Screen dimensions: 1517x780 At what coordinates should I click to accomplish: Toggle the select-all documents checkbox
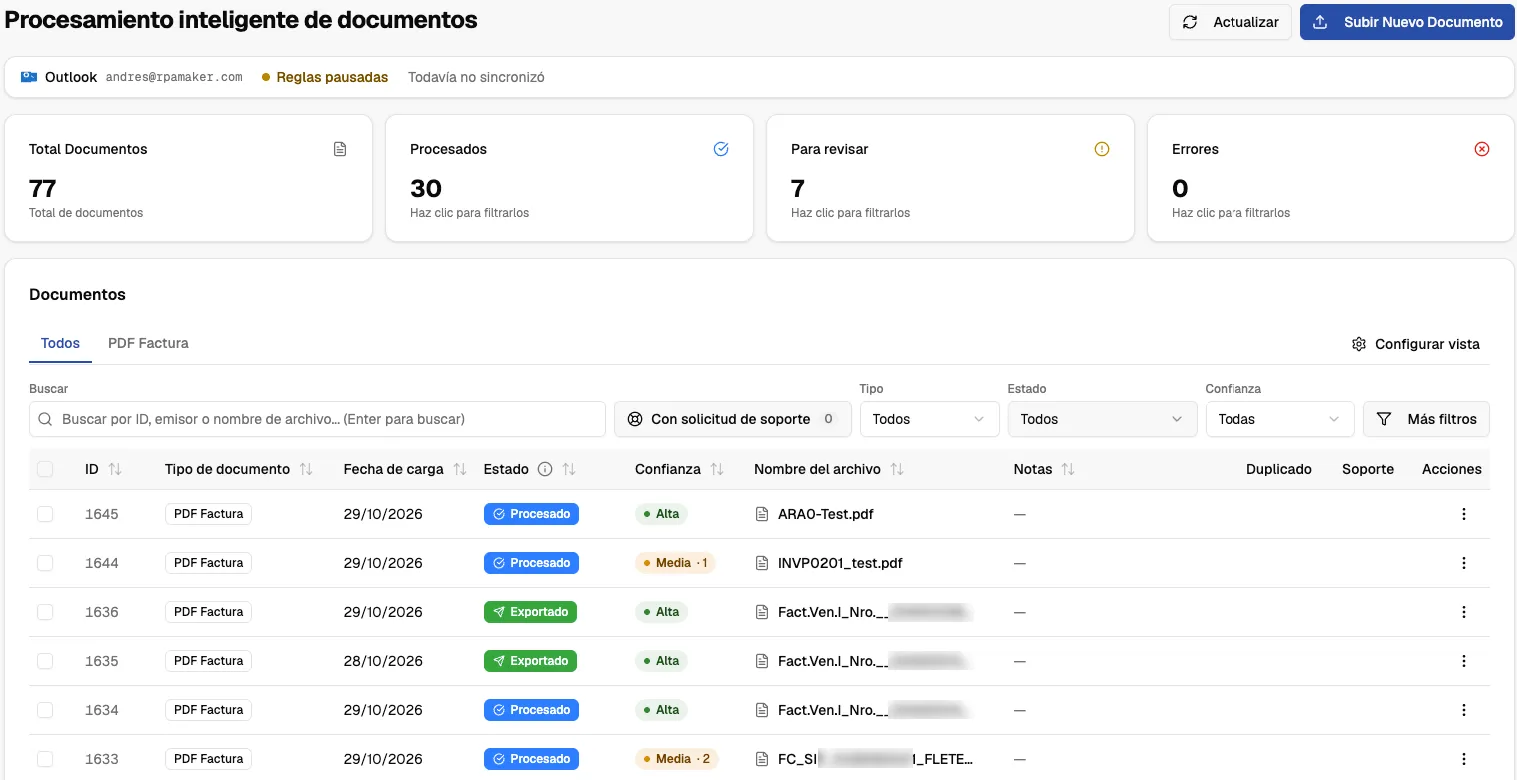pyautogui.click(x=45, y=469)
